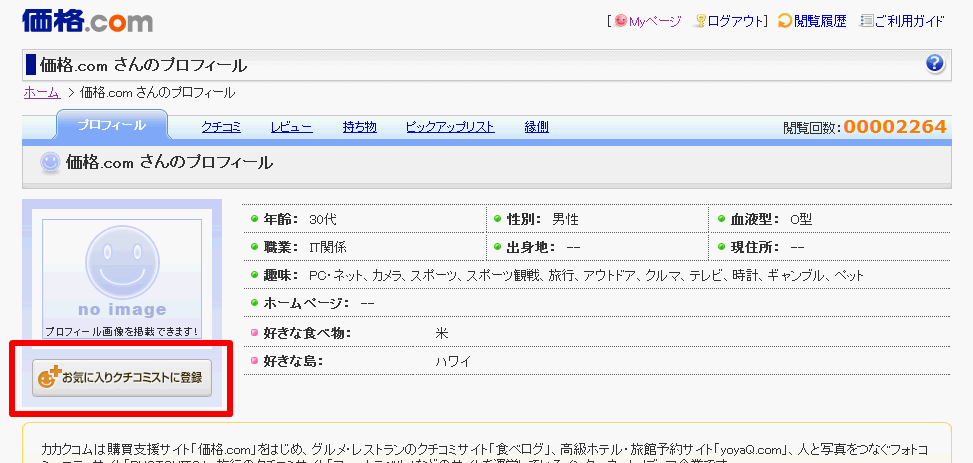Click プロフィール画像を掲載できます! caption
973x463 pixels.
tap(122, 331)
